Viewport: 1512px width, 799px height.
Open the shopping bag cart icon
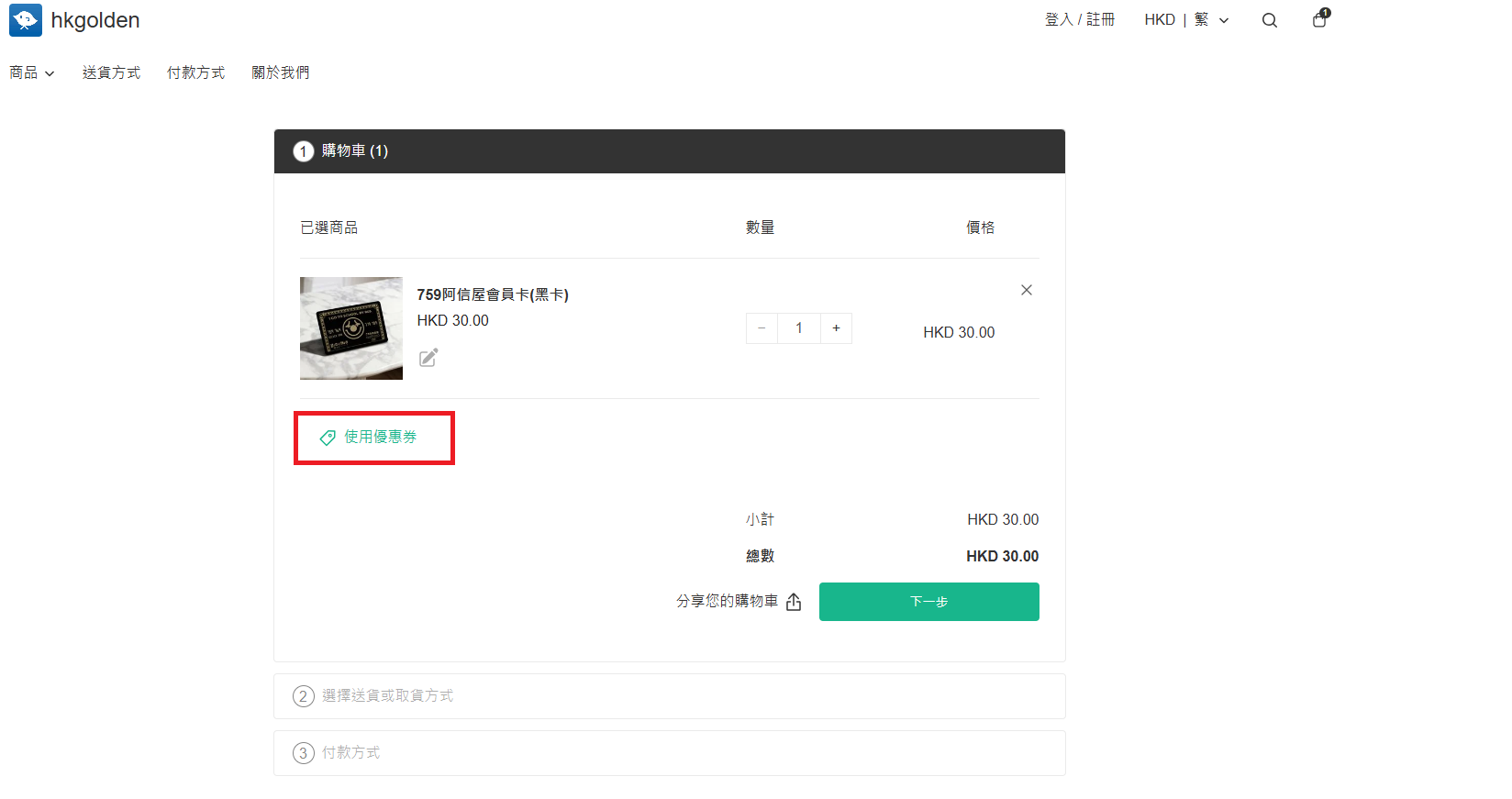click(1320, 19)
